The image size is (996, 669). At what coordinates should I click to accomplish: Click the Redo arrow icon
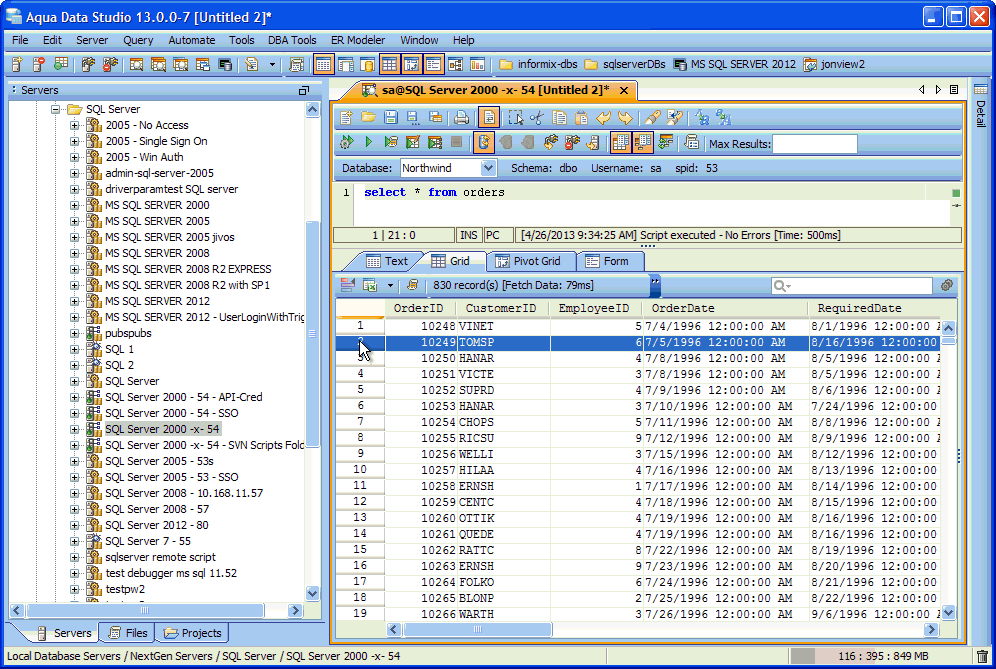pos(626,118)
